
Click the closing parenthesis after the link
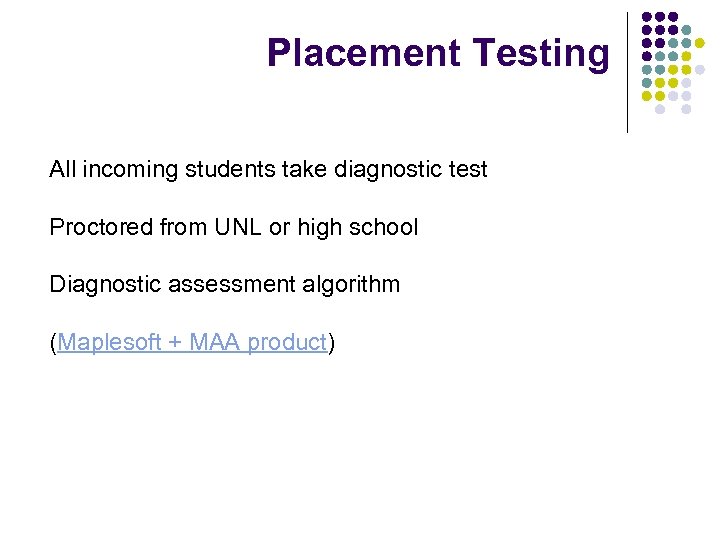332,342
